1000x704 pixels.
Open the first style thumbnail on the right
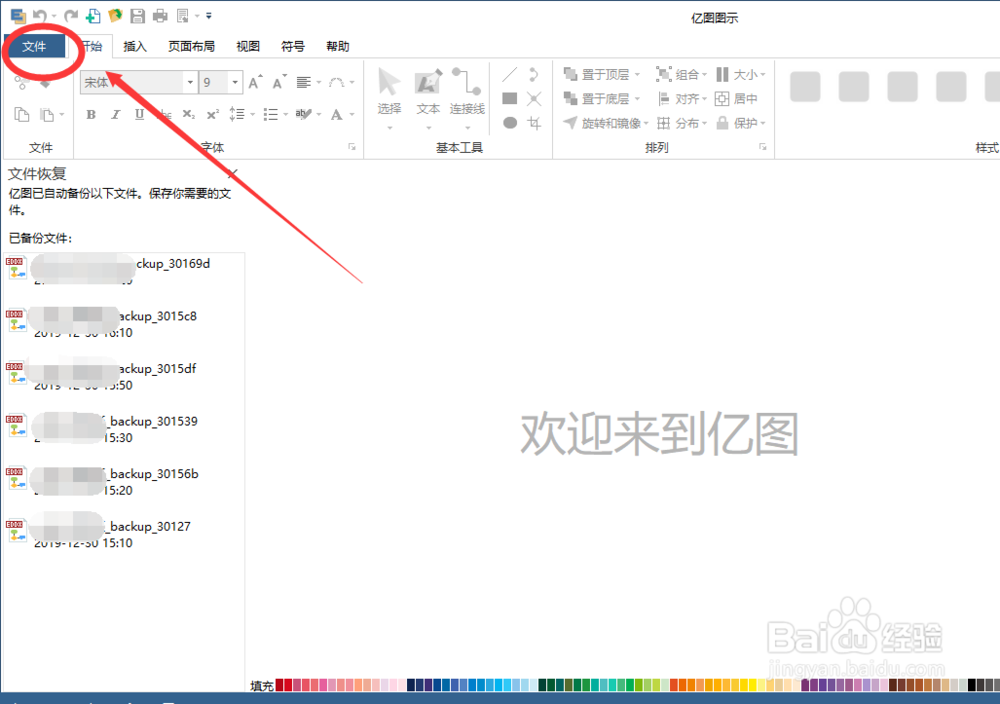tap(805, 86)
